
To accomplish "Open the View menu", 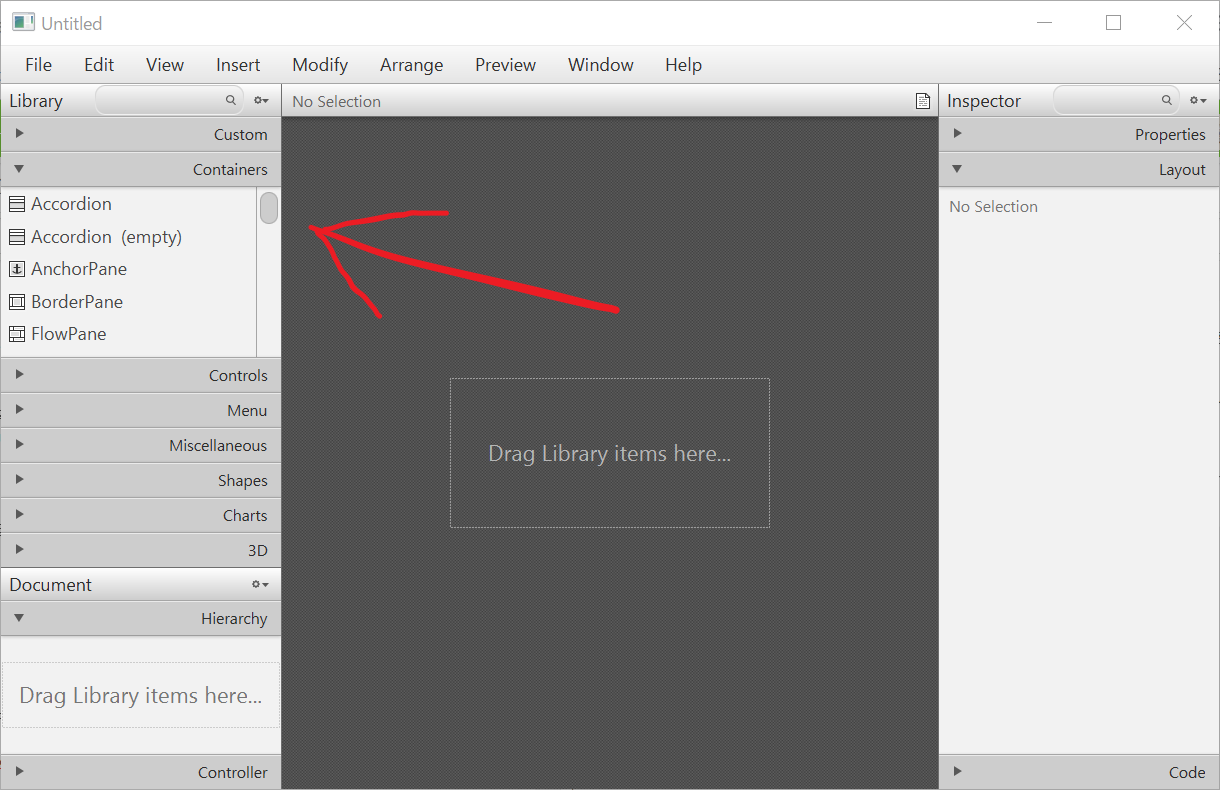I will click(x=165, y=65).
